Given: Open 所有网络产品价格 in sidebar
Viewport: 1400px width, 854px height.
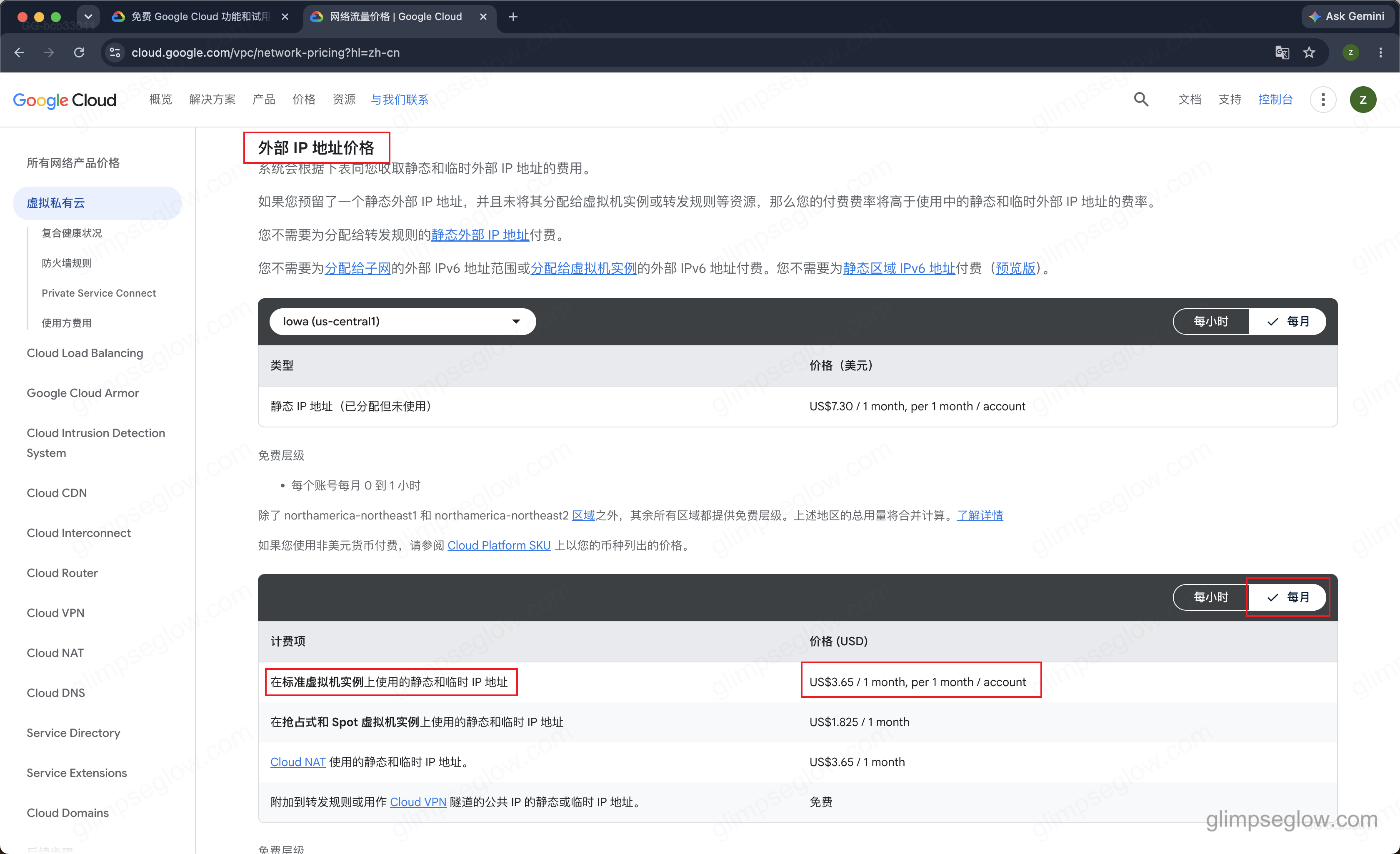Looking at the screenshot, I should click(x=73, y=163).
